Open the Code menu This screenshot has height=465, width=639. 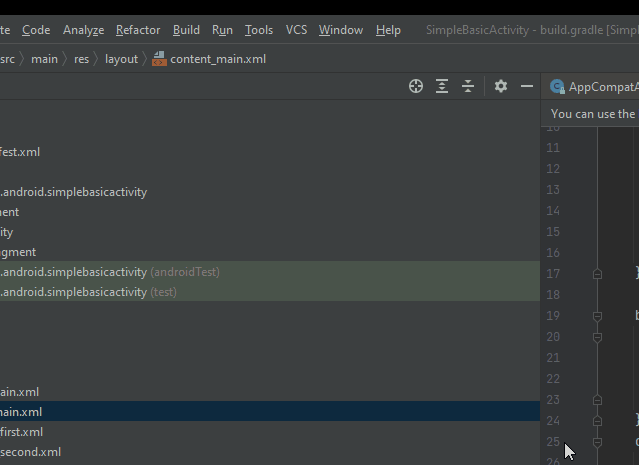[x=36, y=30]
